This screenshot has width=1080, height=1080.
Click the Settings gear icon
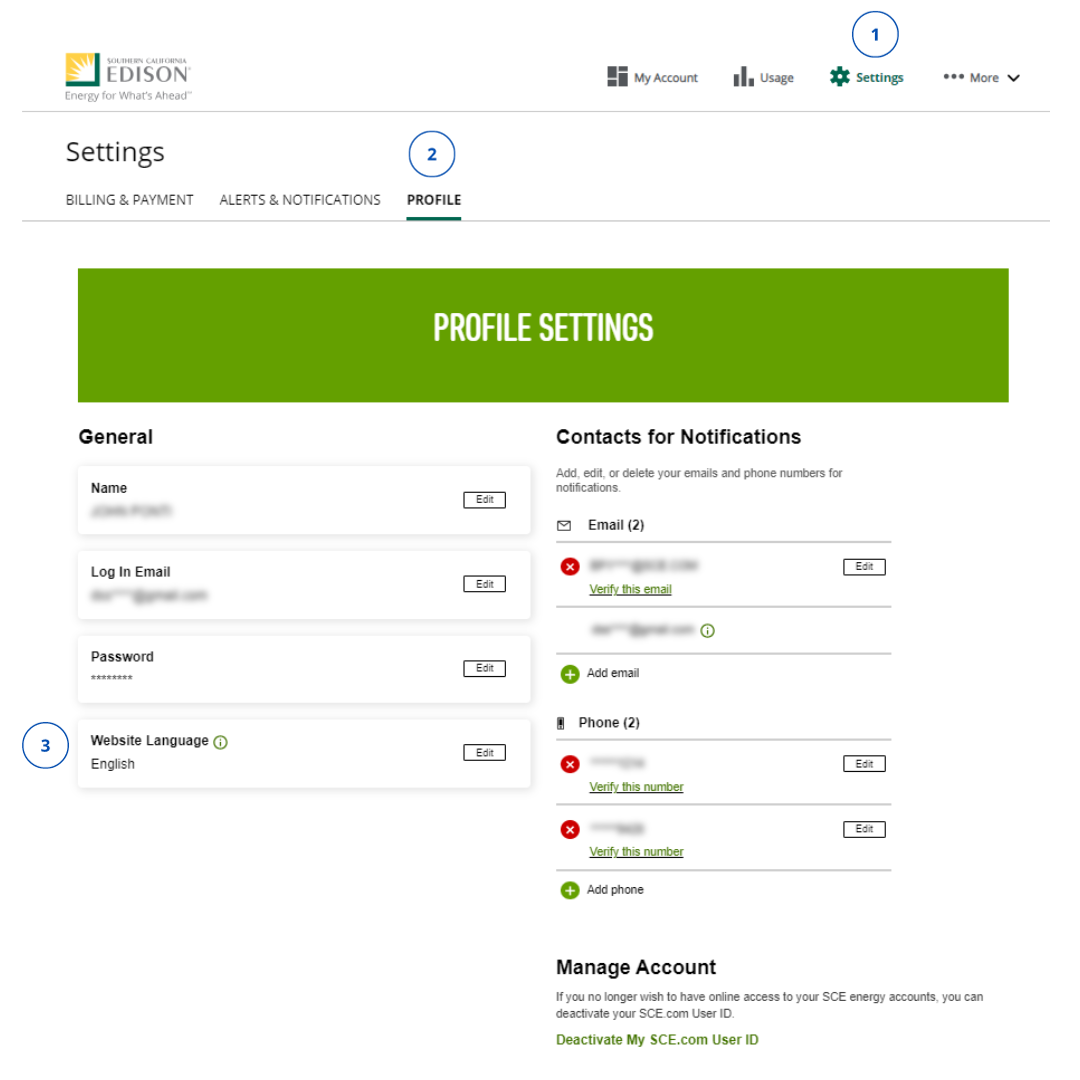pyautogui.click(x=840, y=76)
